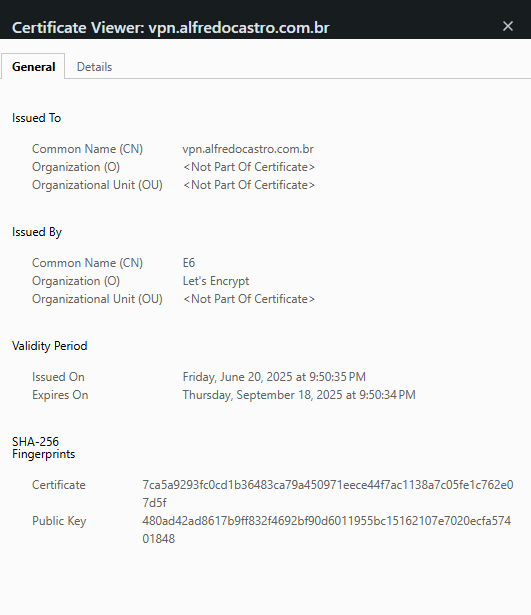The image size is (531, 615).
Task: Select the General tab
Action: (33, 67)
